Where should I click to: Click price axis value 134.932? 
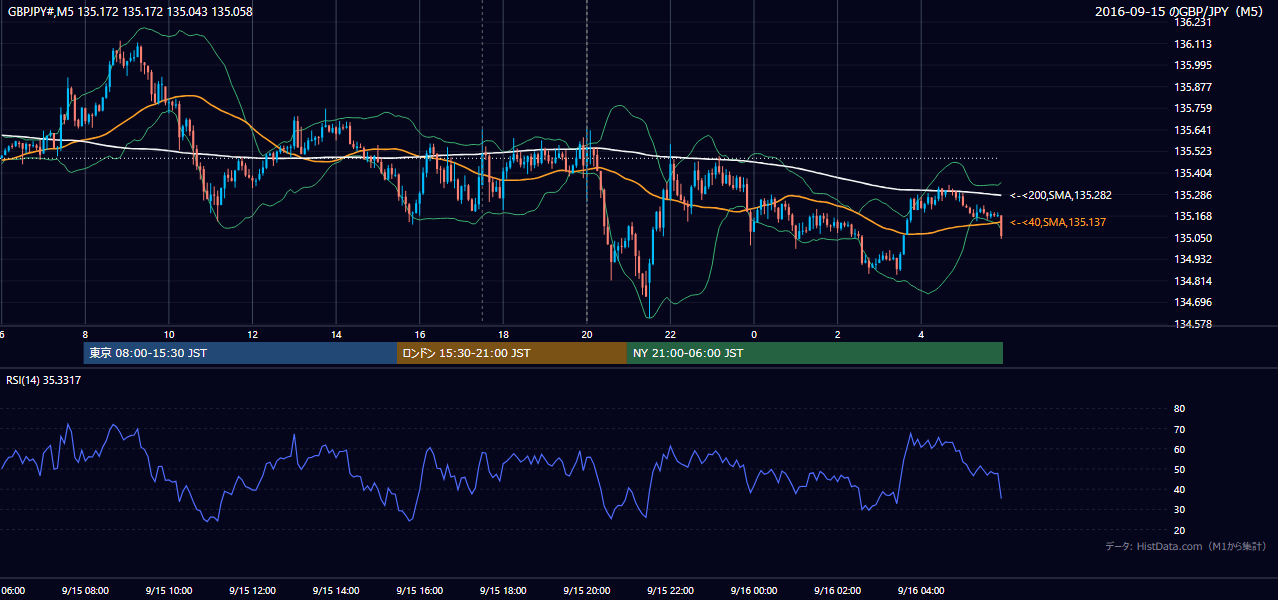[1193, 259]
